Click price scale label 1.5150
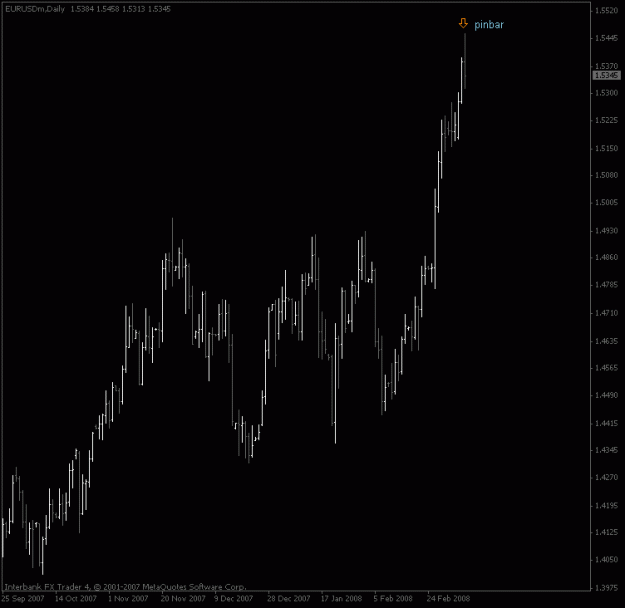Image resolution: width=625 pixels, height=608 pixels. click(x=606, y=148)
